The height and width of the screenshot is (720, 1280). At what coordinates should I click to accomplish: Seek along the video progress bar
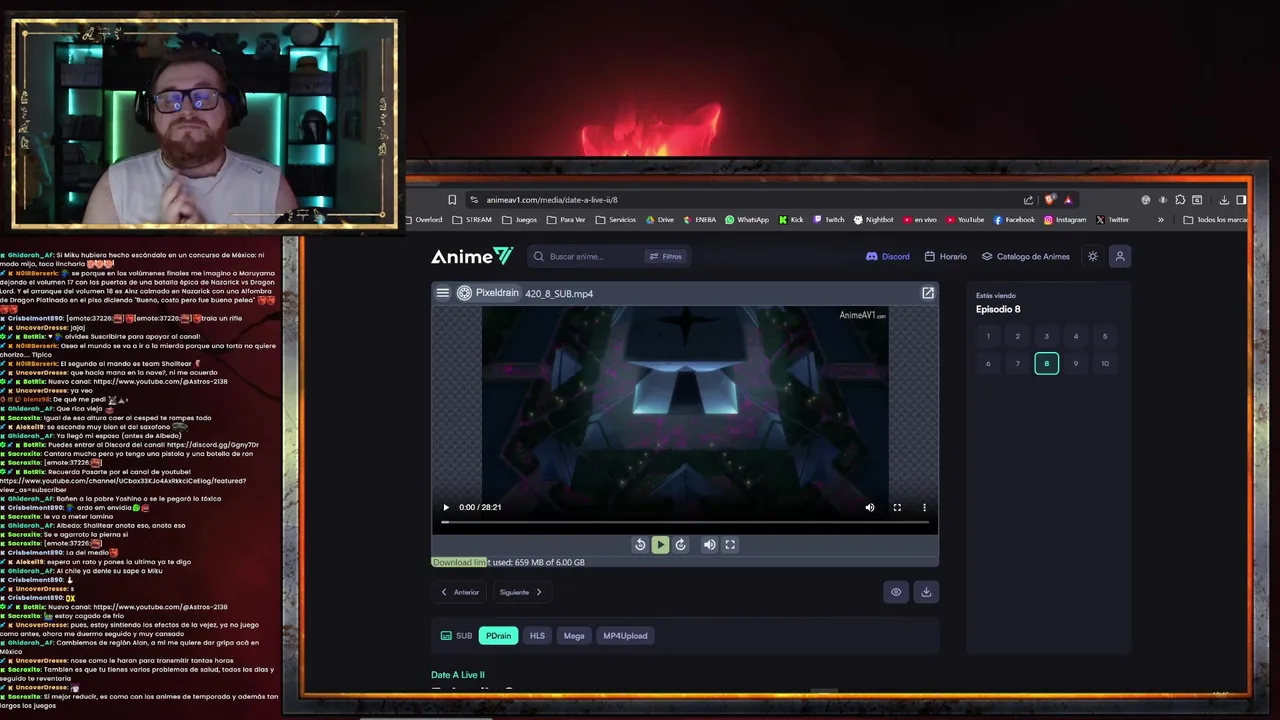click(685, 522)
